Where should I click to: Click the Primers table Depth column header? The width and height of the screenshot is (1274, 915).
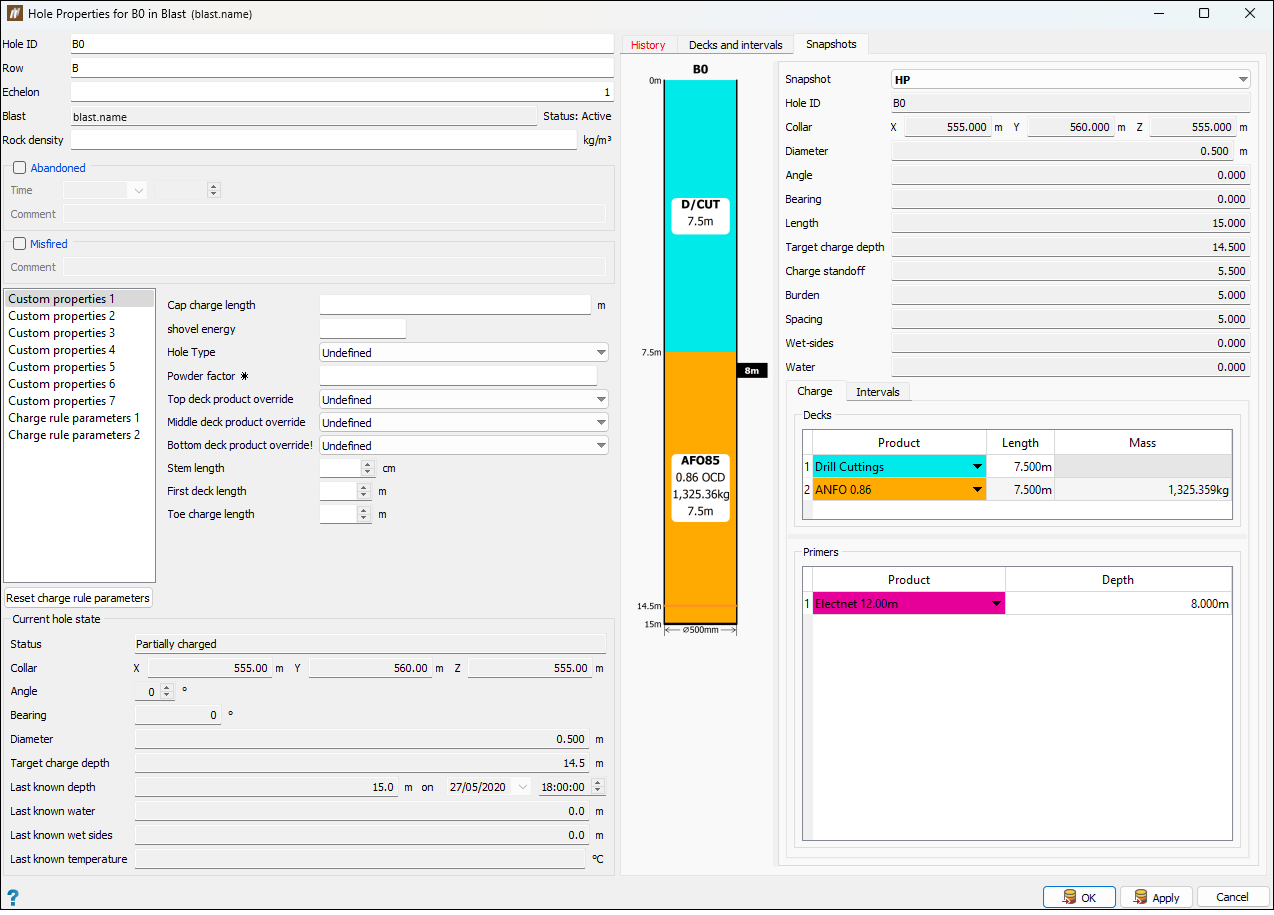coord(1118,580)
